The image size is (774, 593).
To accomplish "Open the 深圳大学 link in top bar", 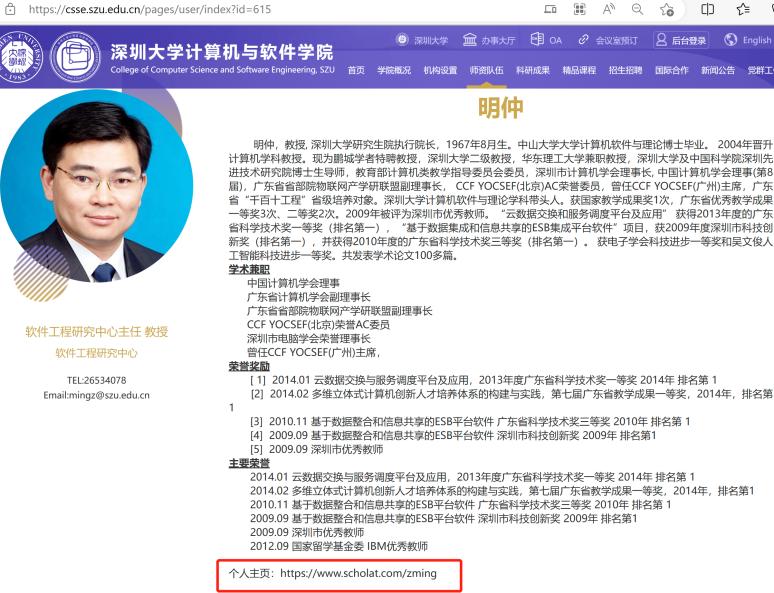I will pyautogui.click(x=430, y=40).
